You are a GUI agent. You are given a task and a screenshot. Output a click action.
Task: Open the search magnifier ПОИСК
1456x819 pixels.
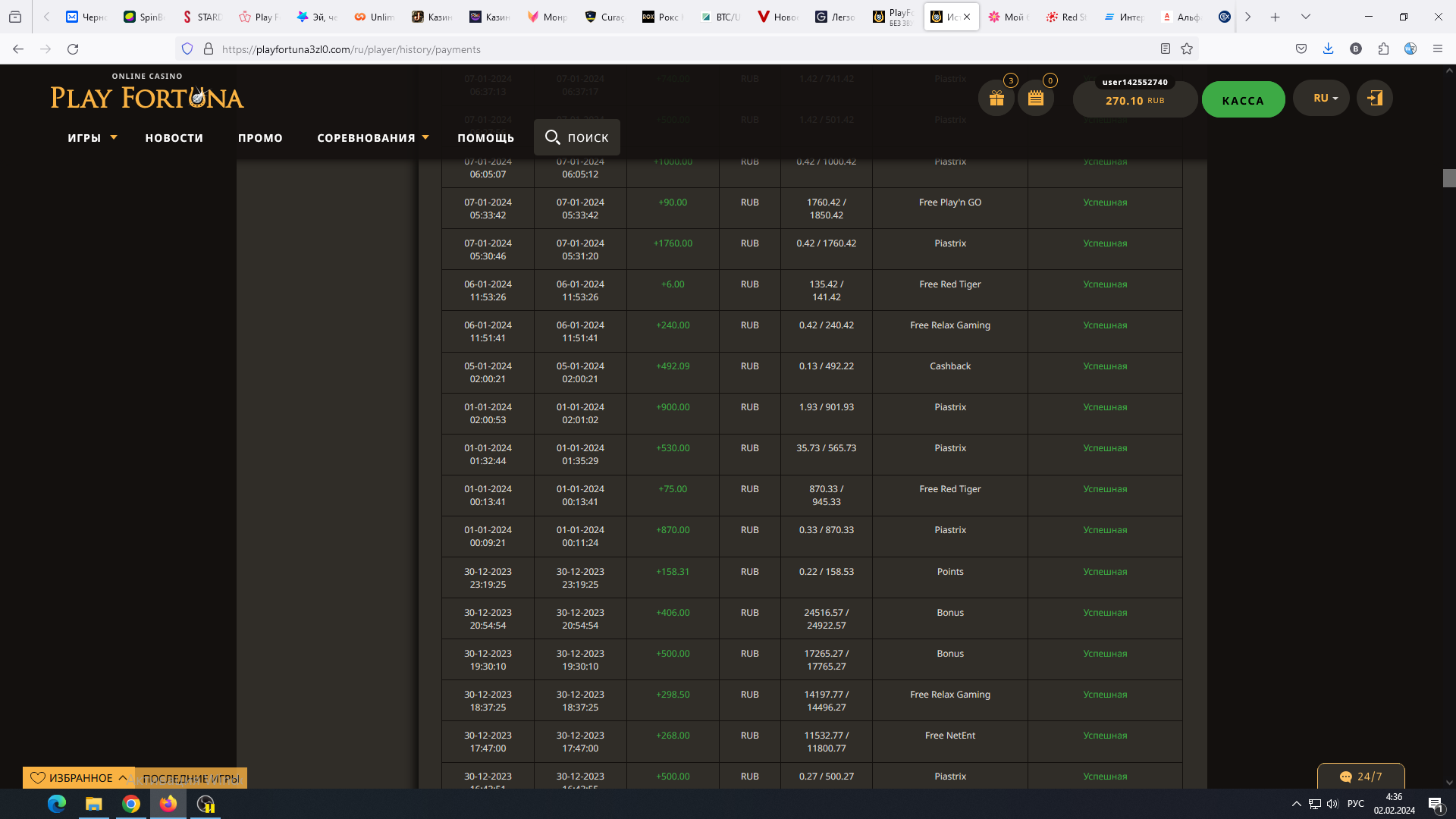[x=576, y=137]
